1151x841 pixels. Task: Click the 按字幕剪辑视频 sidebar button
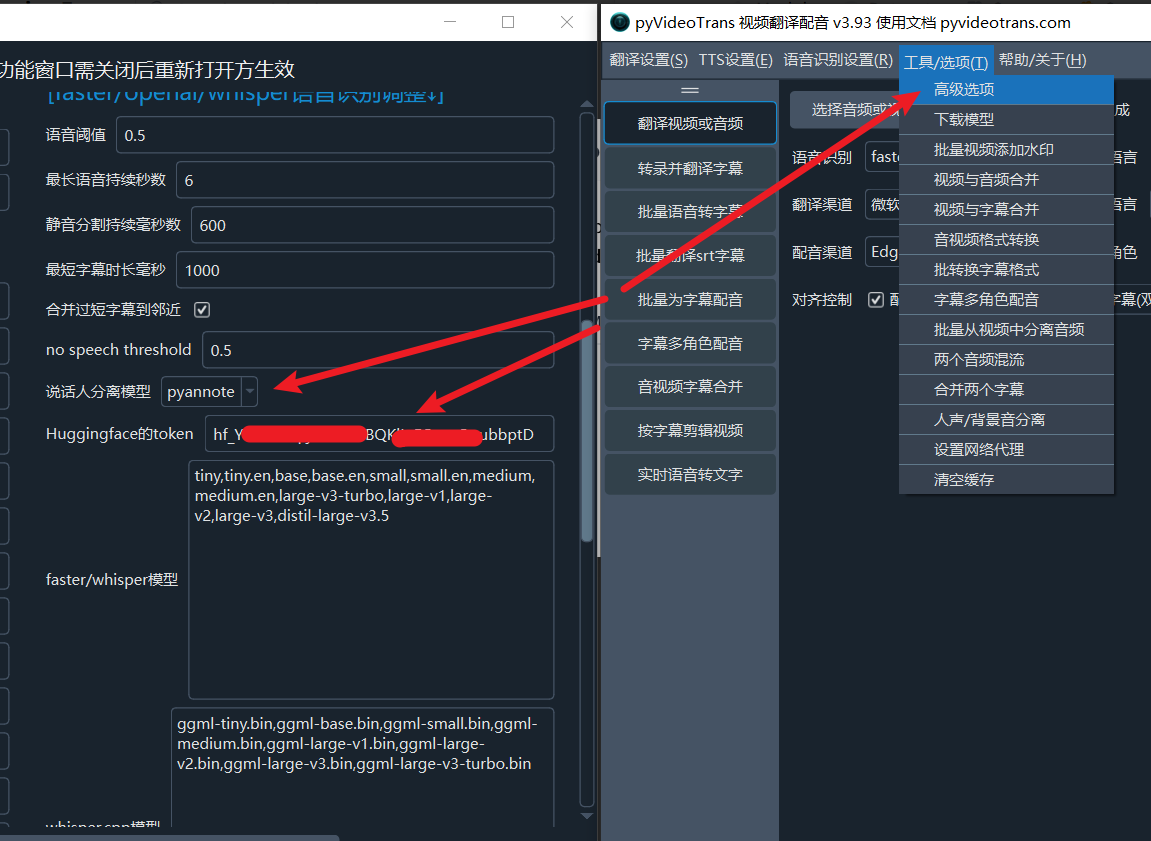tap(690, 430)
